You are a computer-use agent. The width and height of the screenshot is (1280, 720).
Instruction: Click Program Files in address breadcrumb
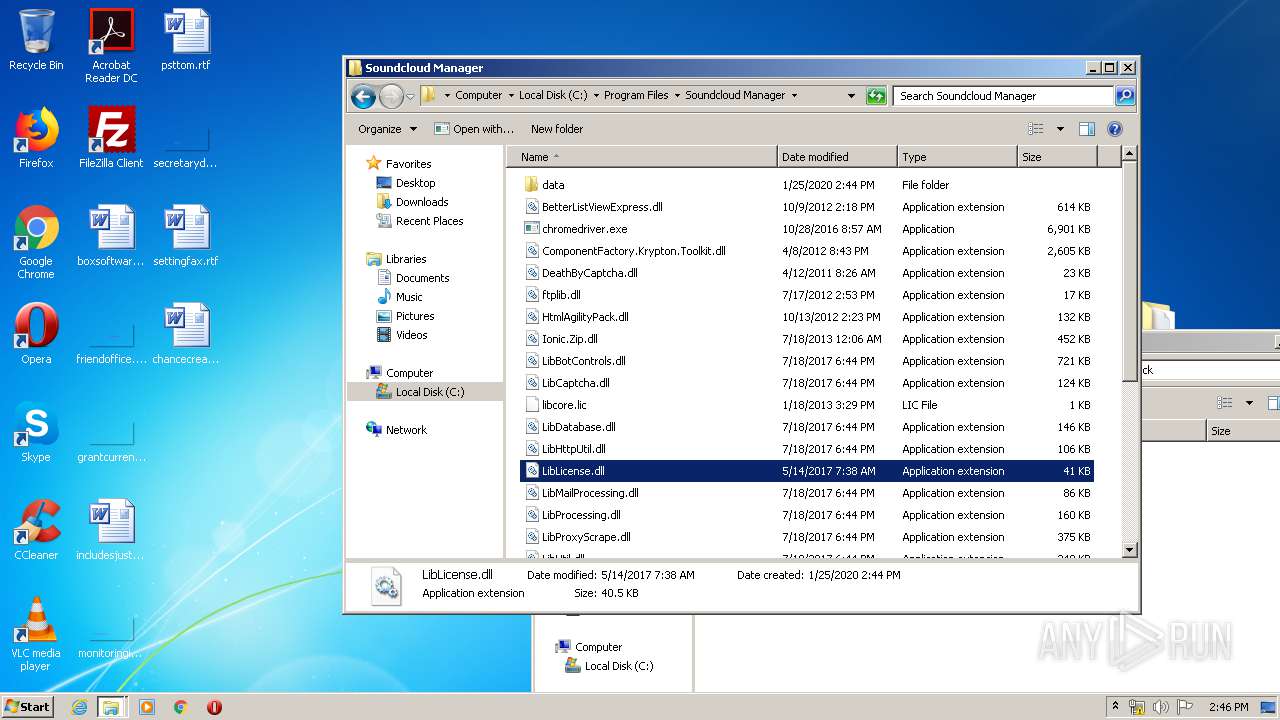click(636, 96)
